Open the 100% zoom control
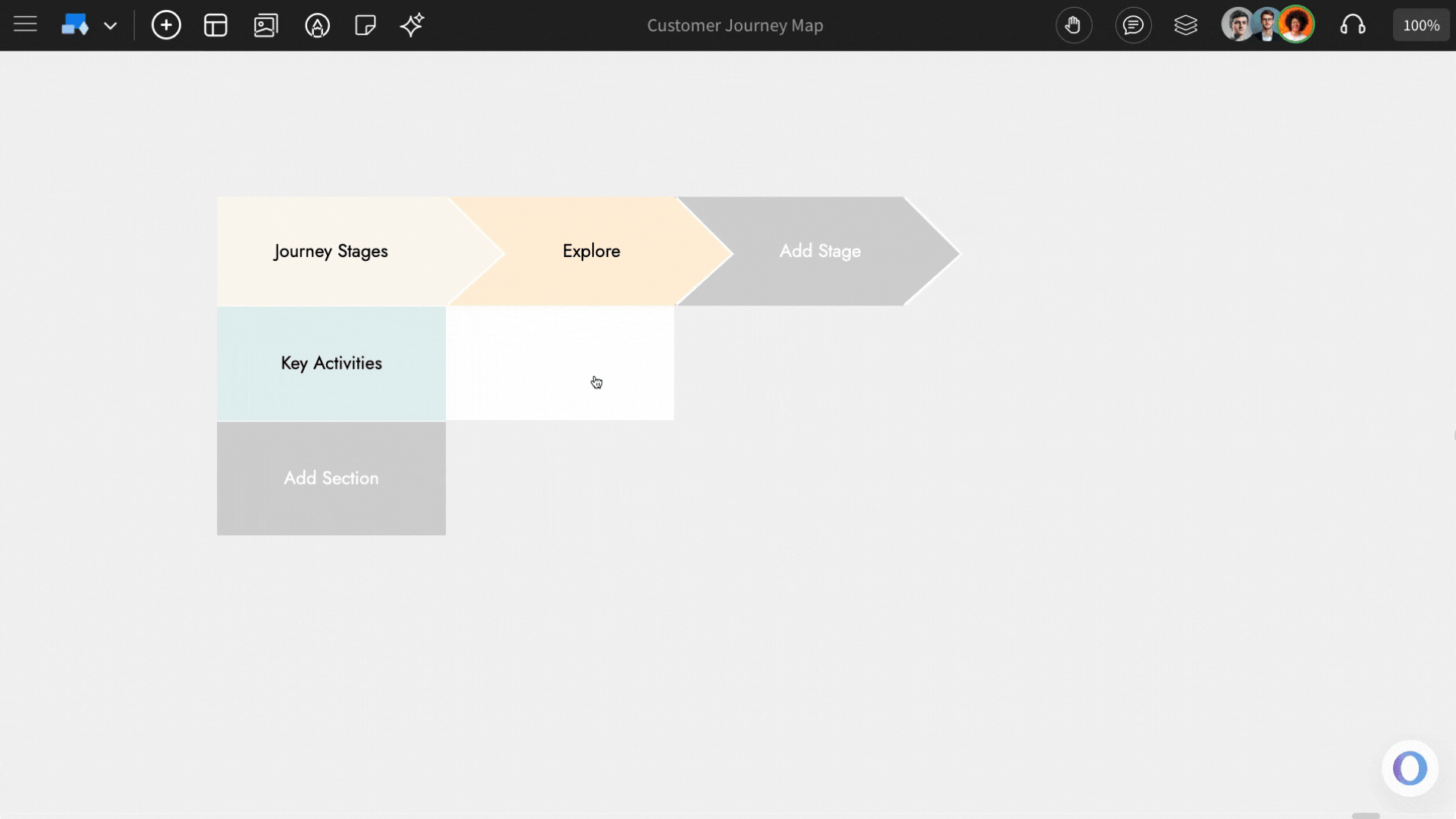Image resolution: width=1456 pixels, height=819 pixels. tap(1421, 25)
